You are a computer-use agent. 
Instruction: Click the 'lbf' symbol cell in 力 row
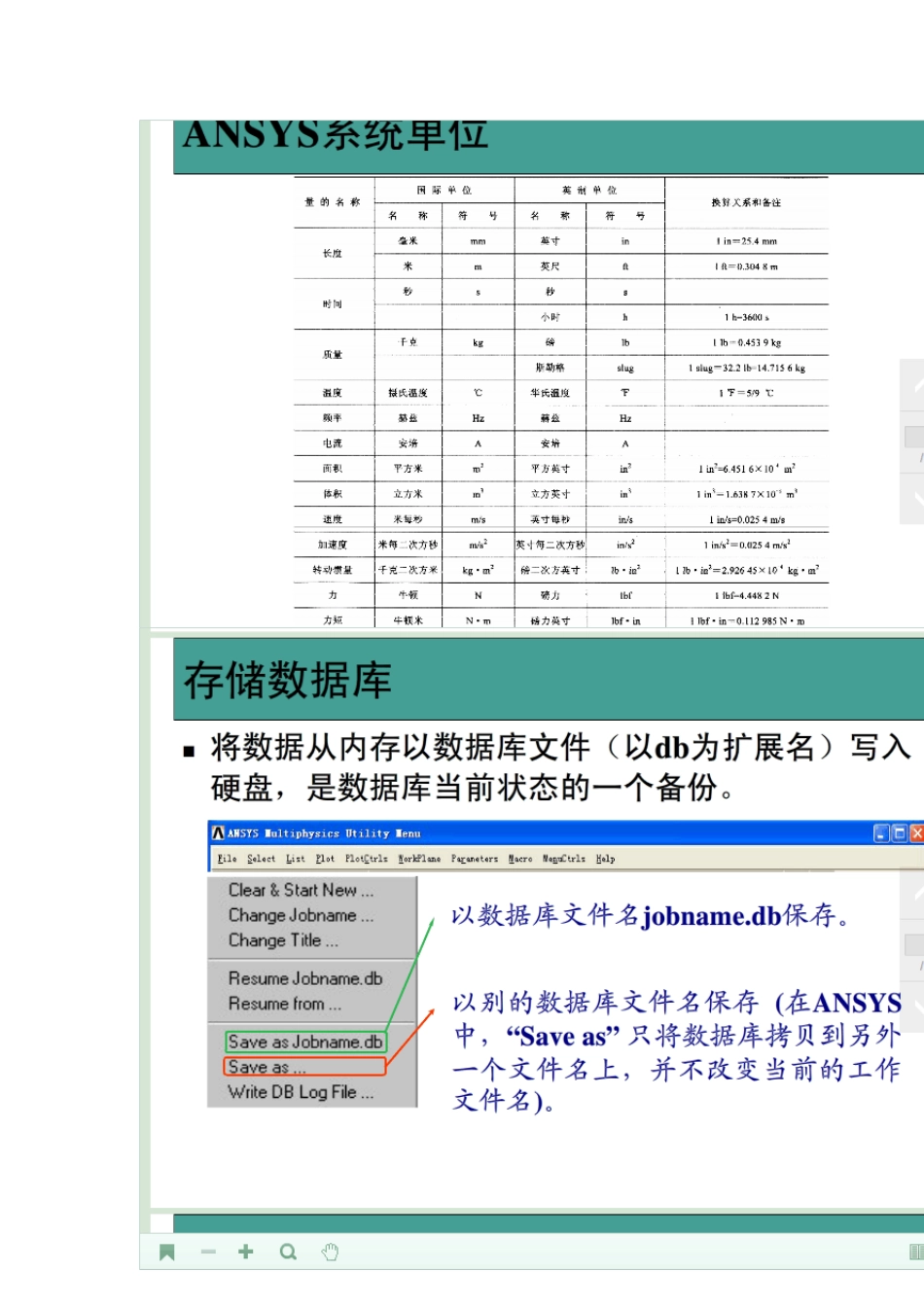pos(625,595)
